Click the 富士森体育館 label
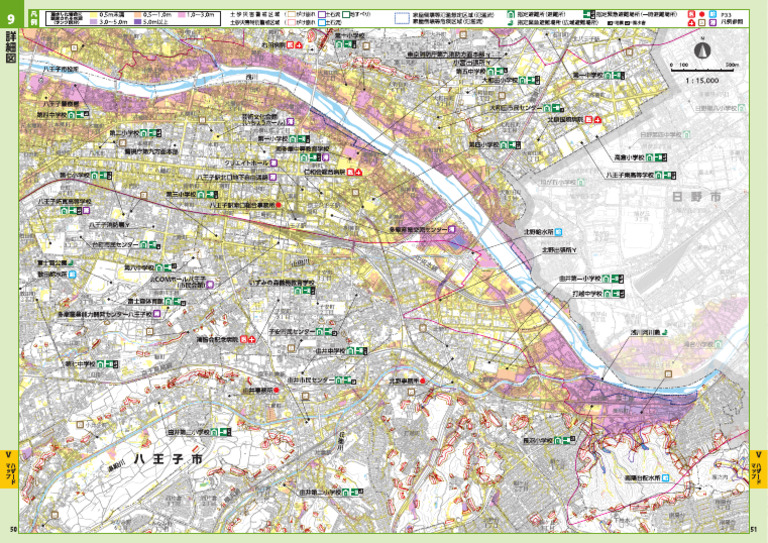 144,302
